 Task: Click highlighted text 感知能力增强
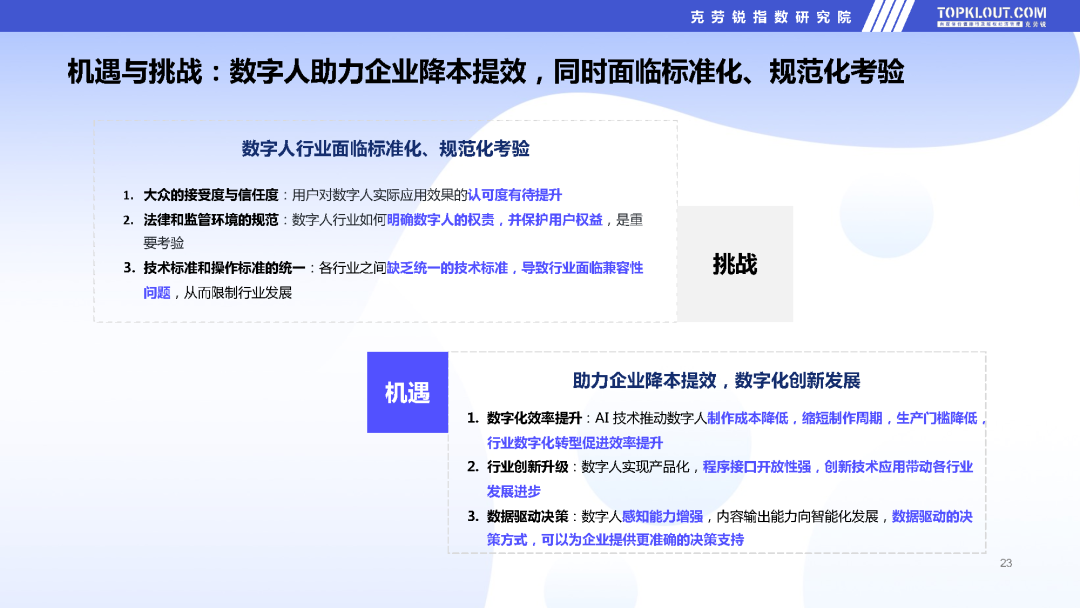click(662, 516)
